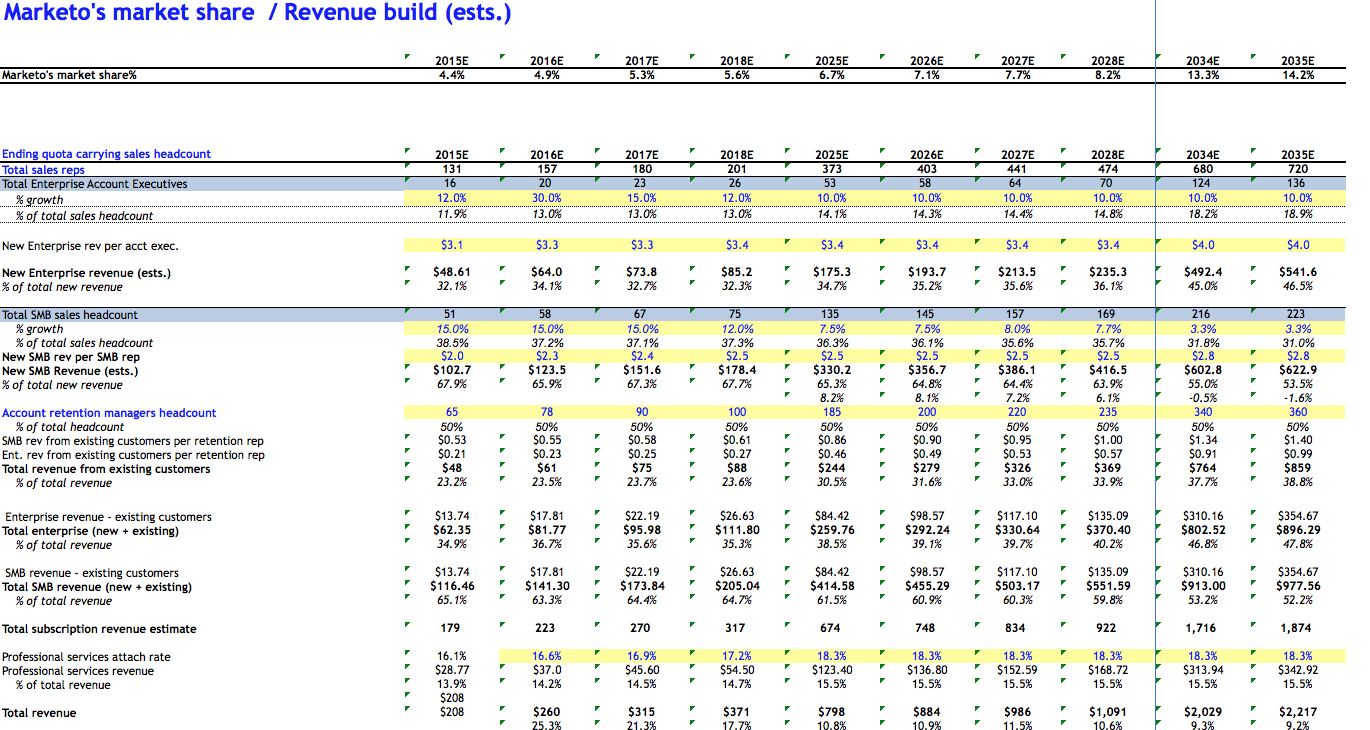Click Total revenue 2028E value $1,091
The height and width of the screenshot is (730, 1370).
[1108, 712]
